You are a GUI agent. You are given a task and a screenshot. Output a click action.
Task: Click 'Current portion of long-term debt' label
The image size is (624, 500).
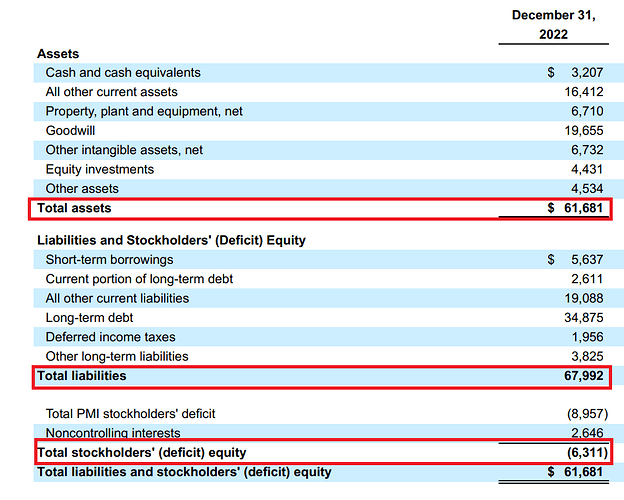139,279
